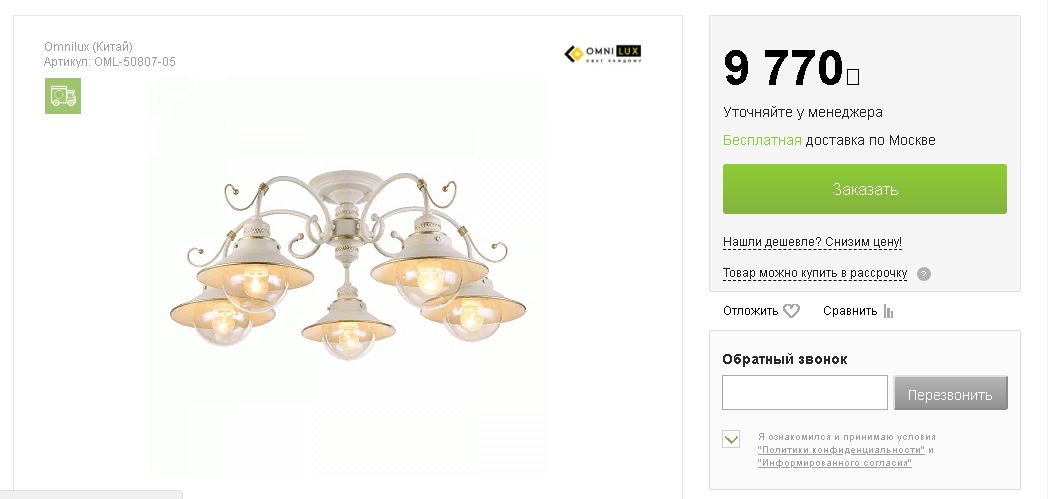The width and height of the screenshot is (1048, 499).
Task: Click the Omnilux brand logo
Action: (603, 54)
